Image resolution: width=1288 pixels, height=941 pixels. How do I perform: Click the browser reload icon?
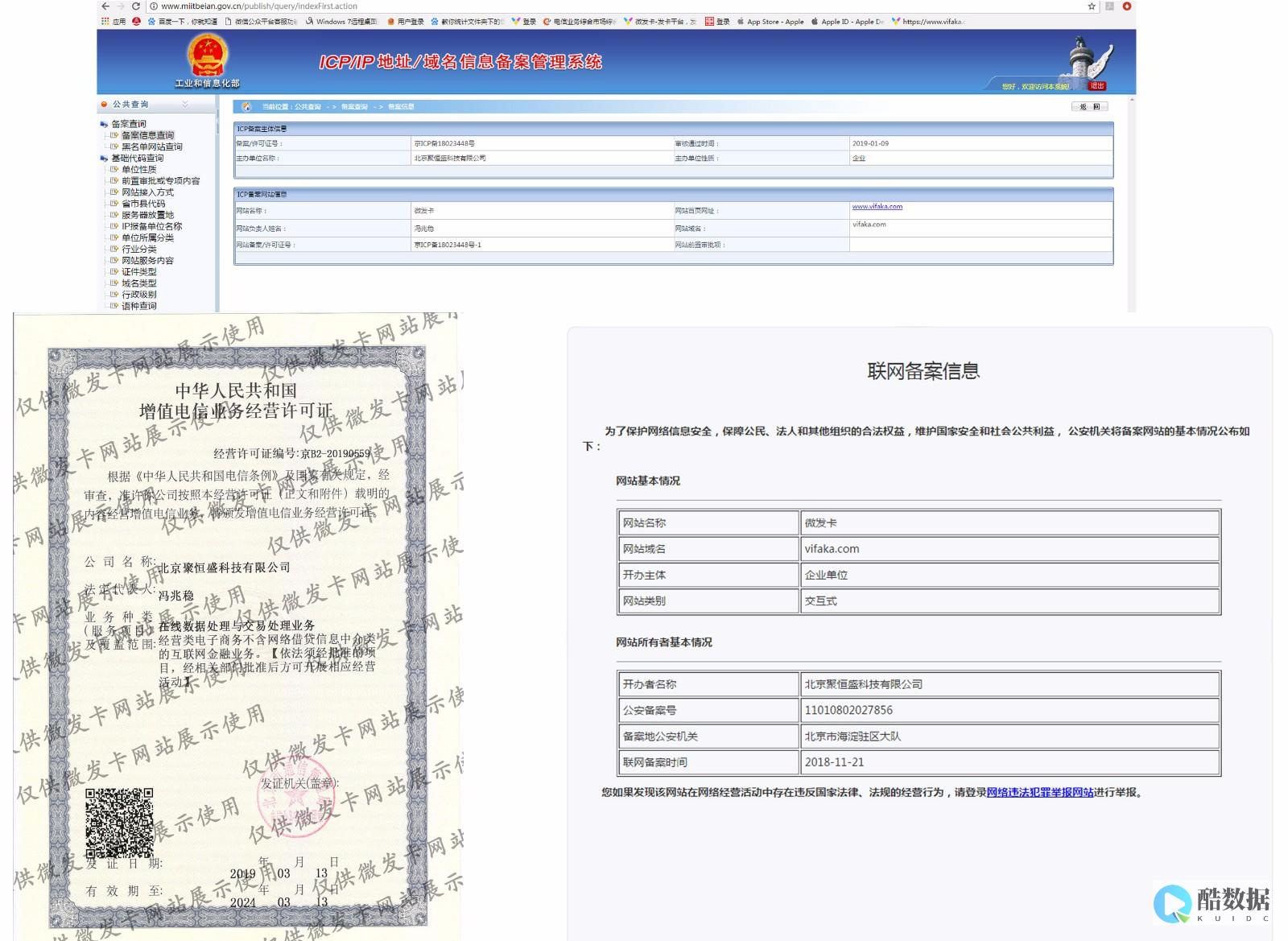(136, 6)
